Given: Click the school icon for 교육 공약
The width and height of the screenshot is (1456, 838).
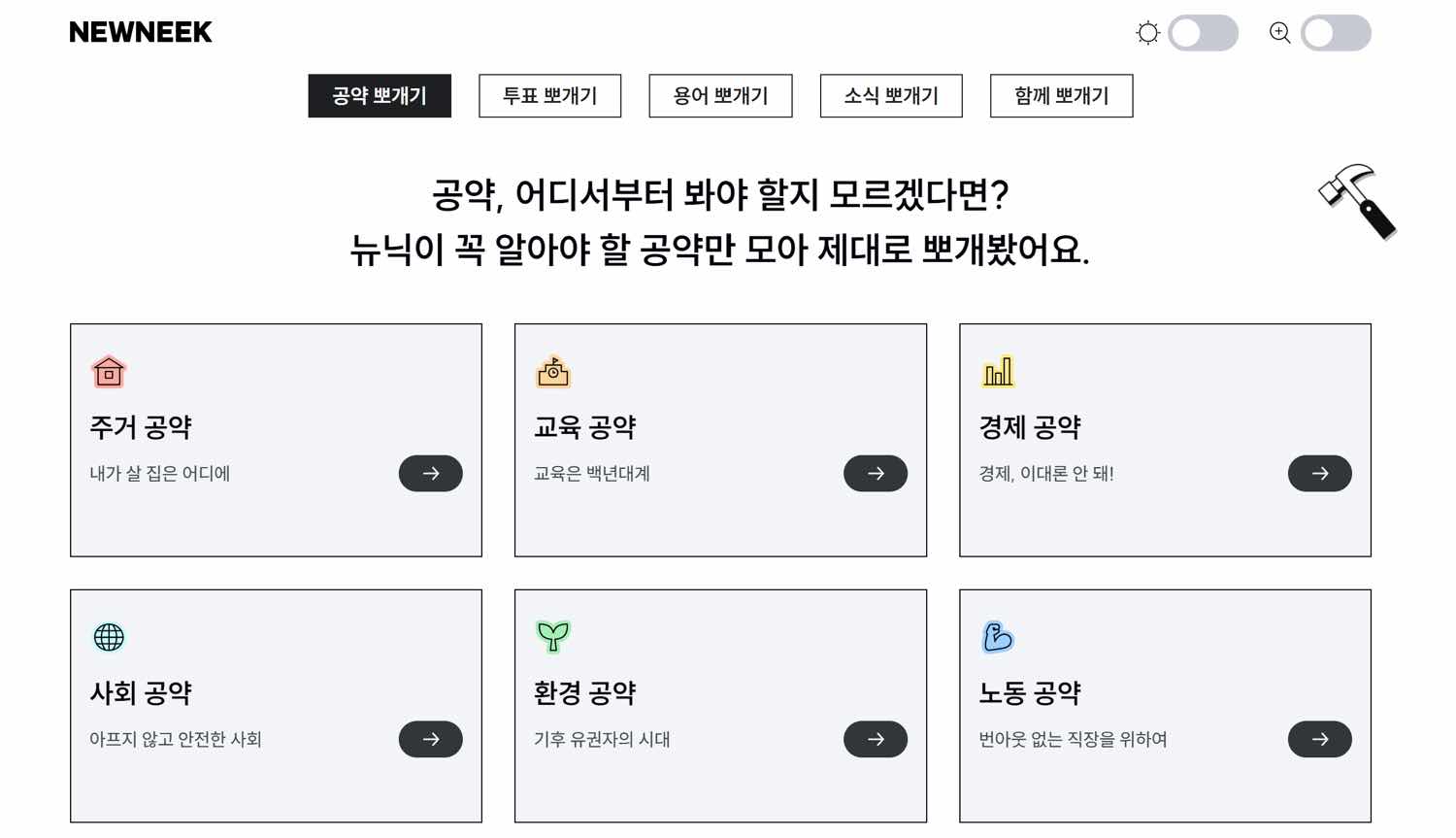Looking at the screenshot, I should click(553, 372).
